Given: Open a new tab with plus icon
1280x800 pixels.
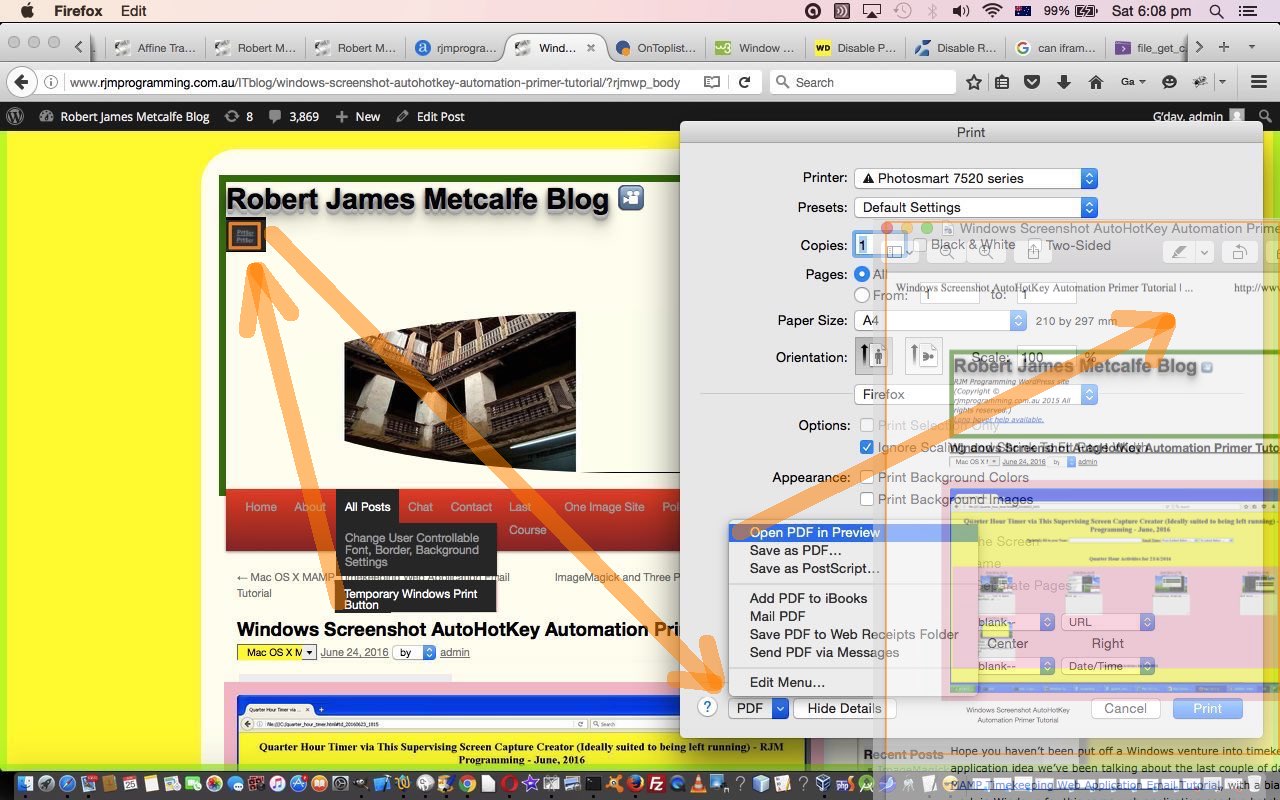Looking at the screenshot, I should pos(1226,47).
